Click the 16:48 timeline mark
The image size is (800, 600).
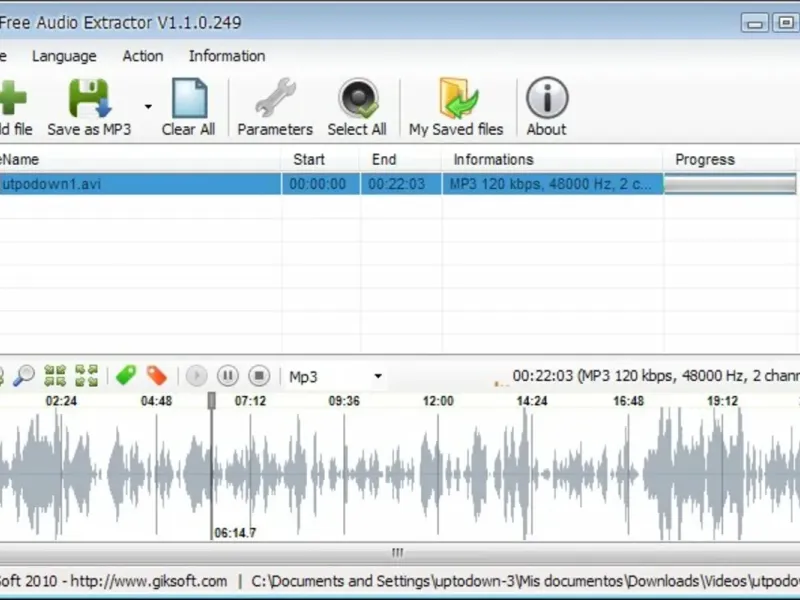coord(629,401)
